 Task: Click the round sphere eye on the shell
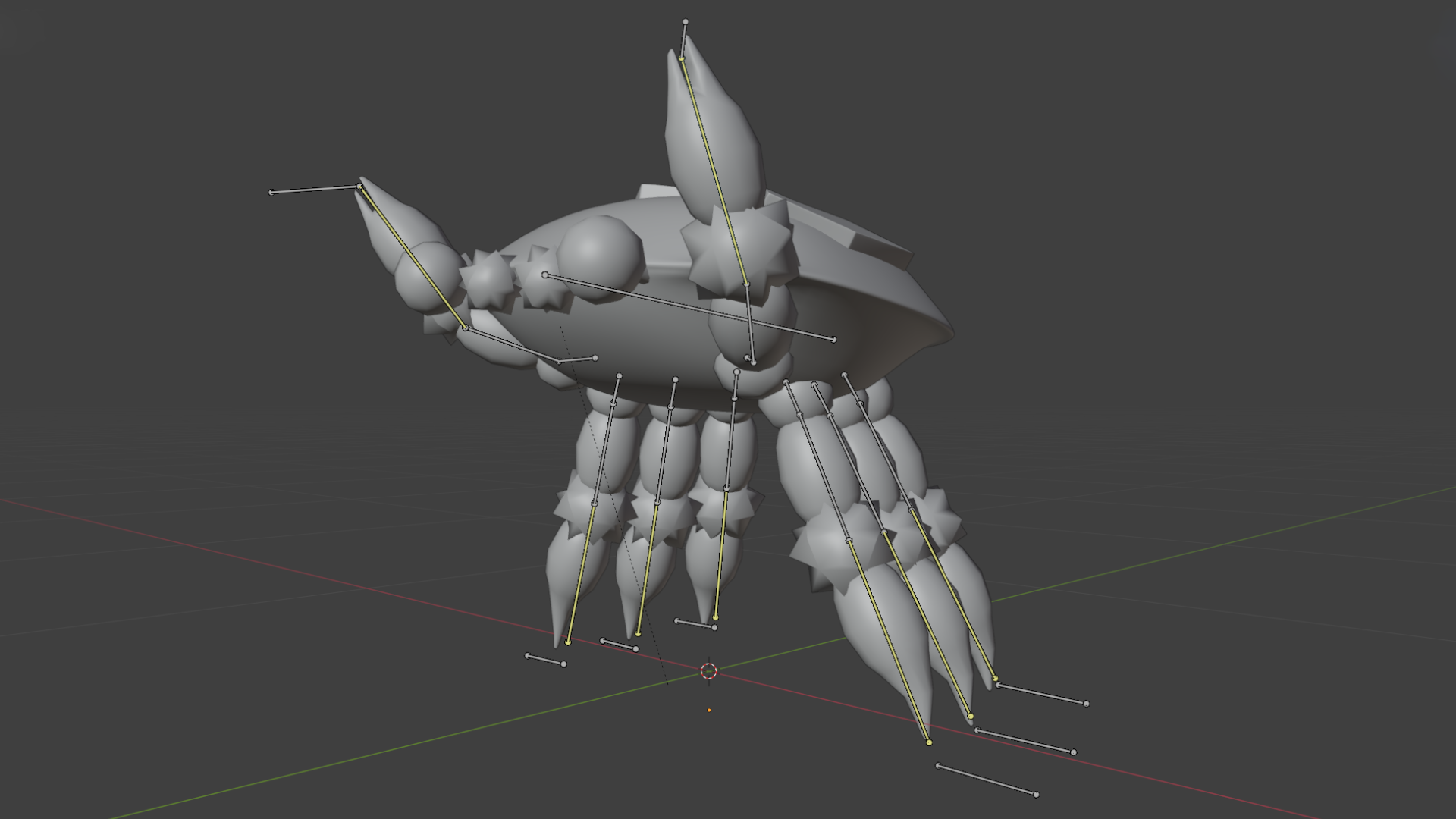click(601, 259)
